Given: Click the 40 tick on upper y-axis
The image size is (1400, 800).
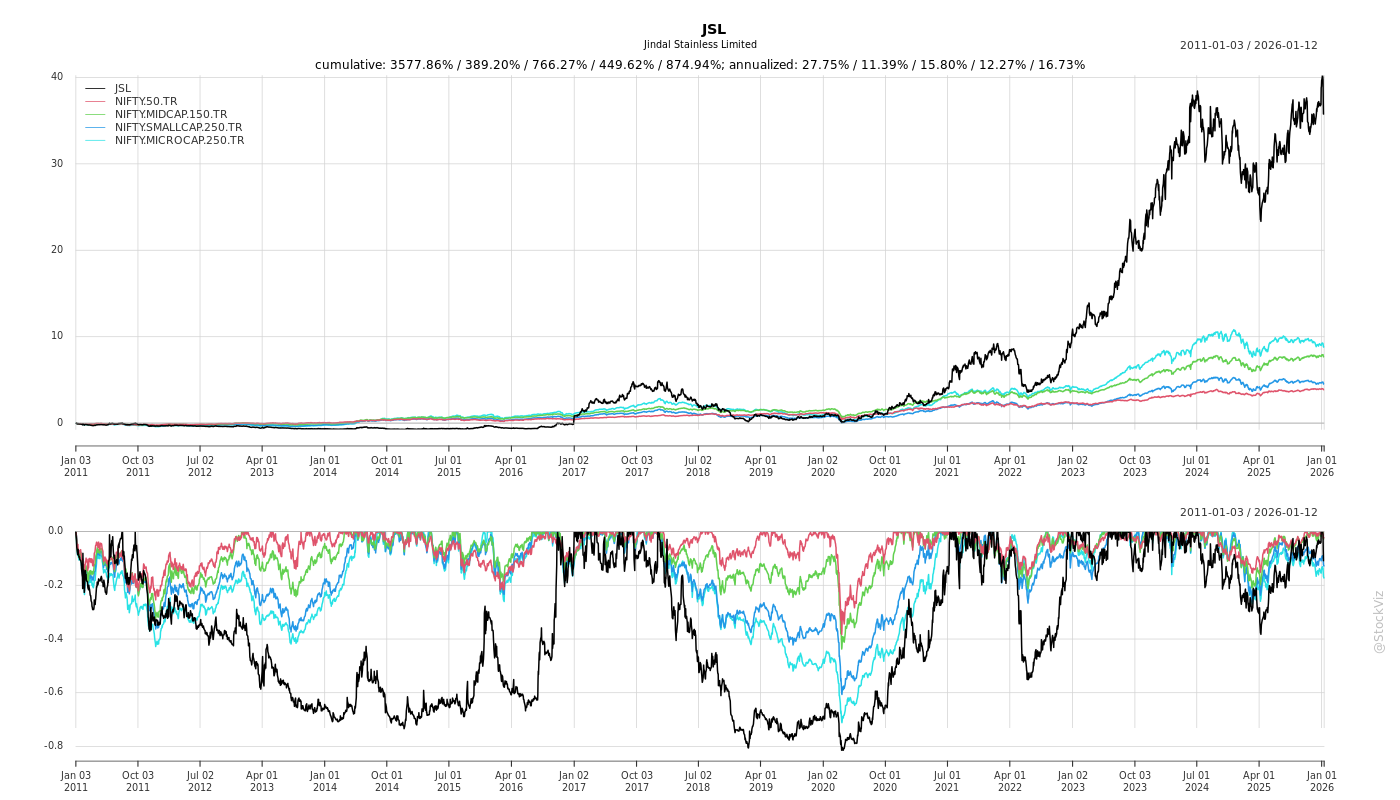Looking at the screenshot, I should click(57, 77).
